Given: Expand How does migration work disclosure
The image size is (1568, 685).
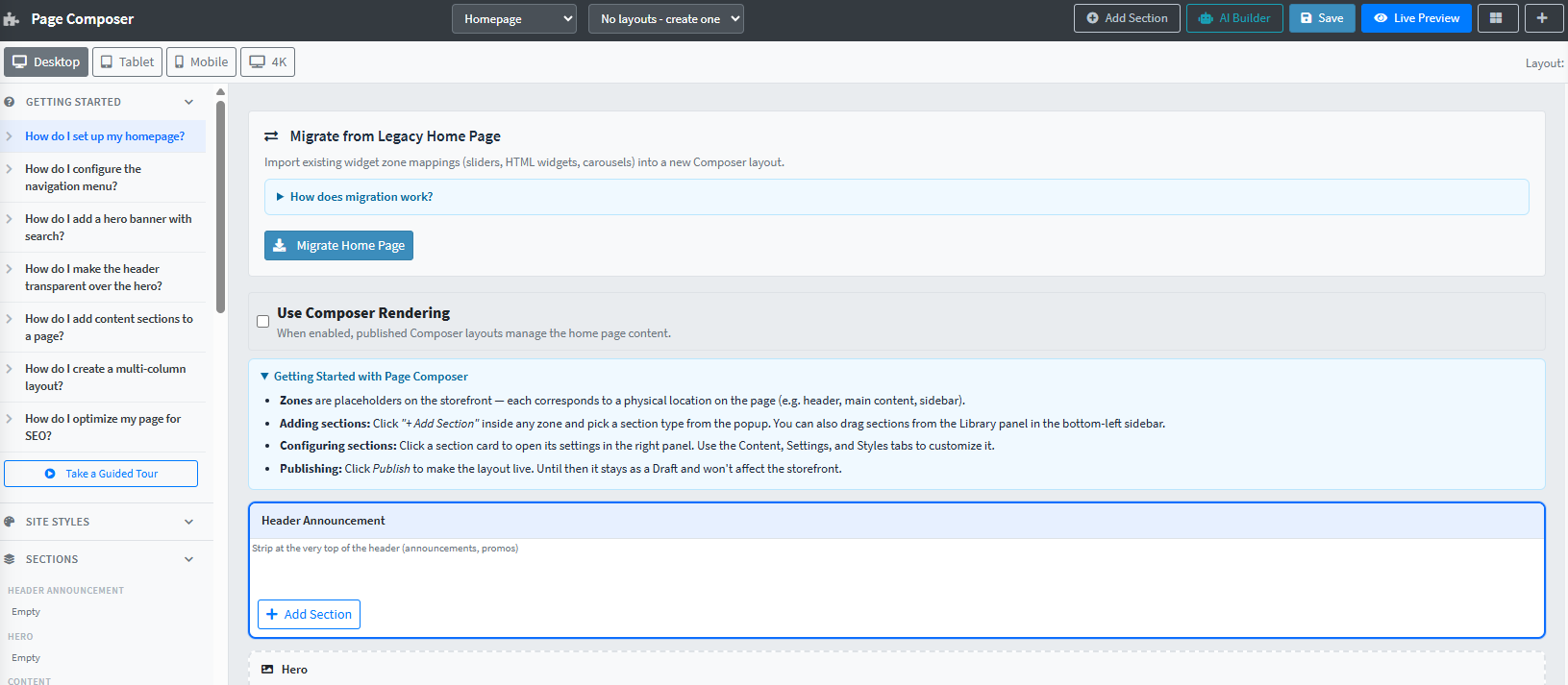Looking at the screenshot, I should coord(361,197).
